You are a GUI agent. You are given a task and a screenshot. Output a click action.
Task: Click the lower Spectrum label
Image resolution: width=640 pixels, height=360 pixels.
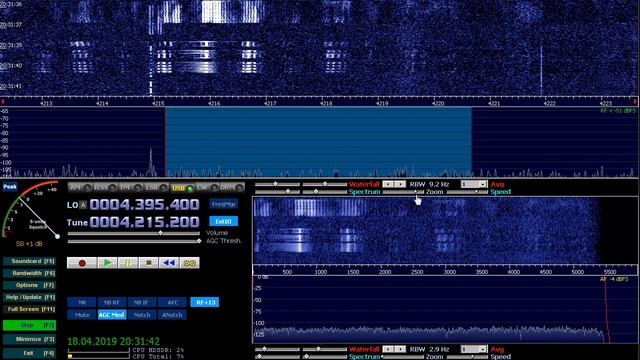click(364, 357)
